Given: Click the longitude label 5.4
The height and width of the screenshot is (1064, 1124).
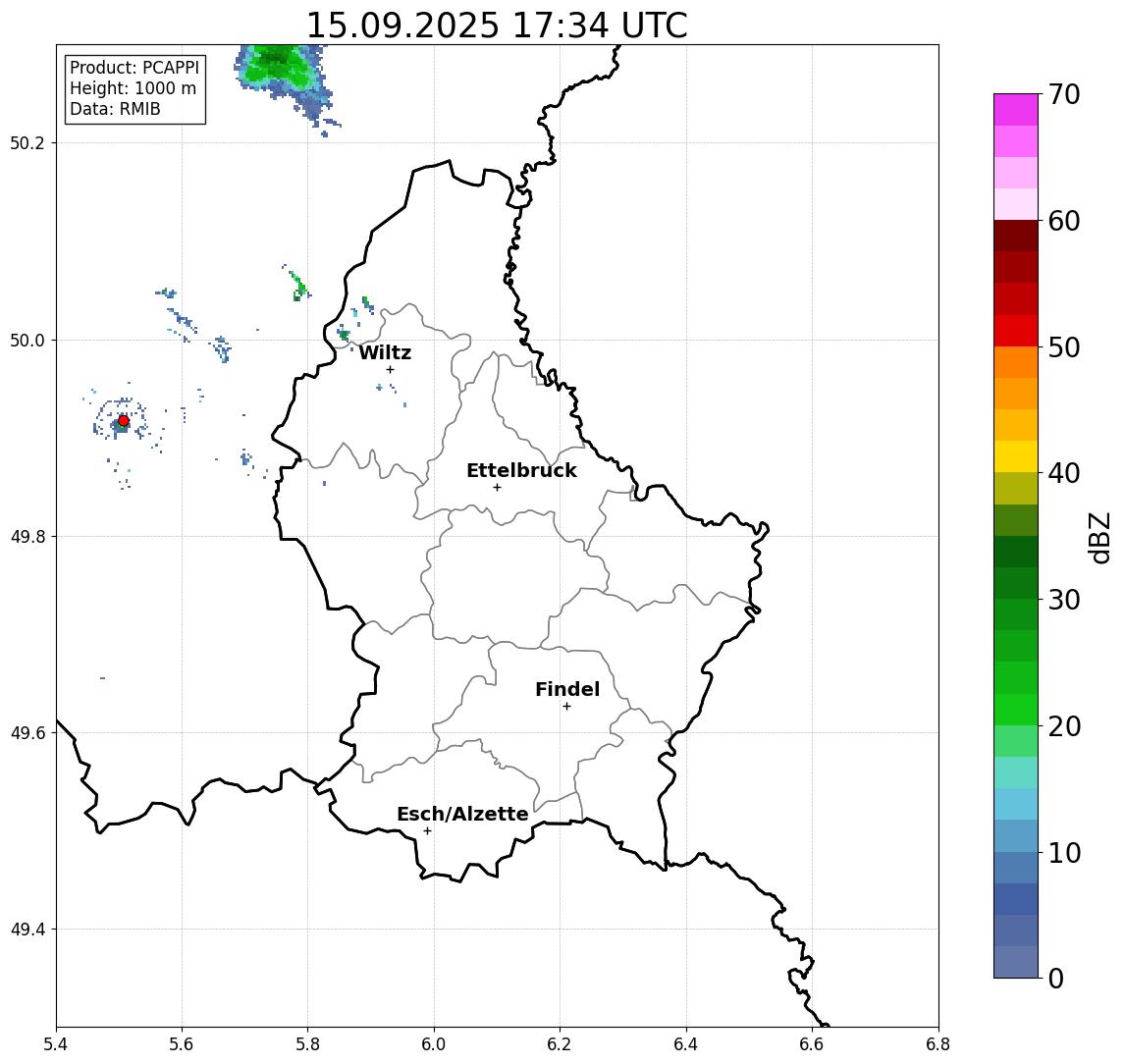Looking at the screenshot, I should pos(56,1044).
